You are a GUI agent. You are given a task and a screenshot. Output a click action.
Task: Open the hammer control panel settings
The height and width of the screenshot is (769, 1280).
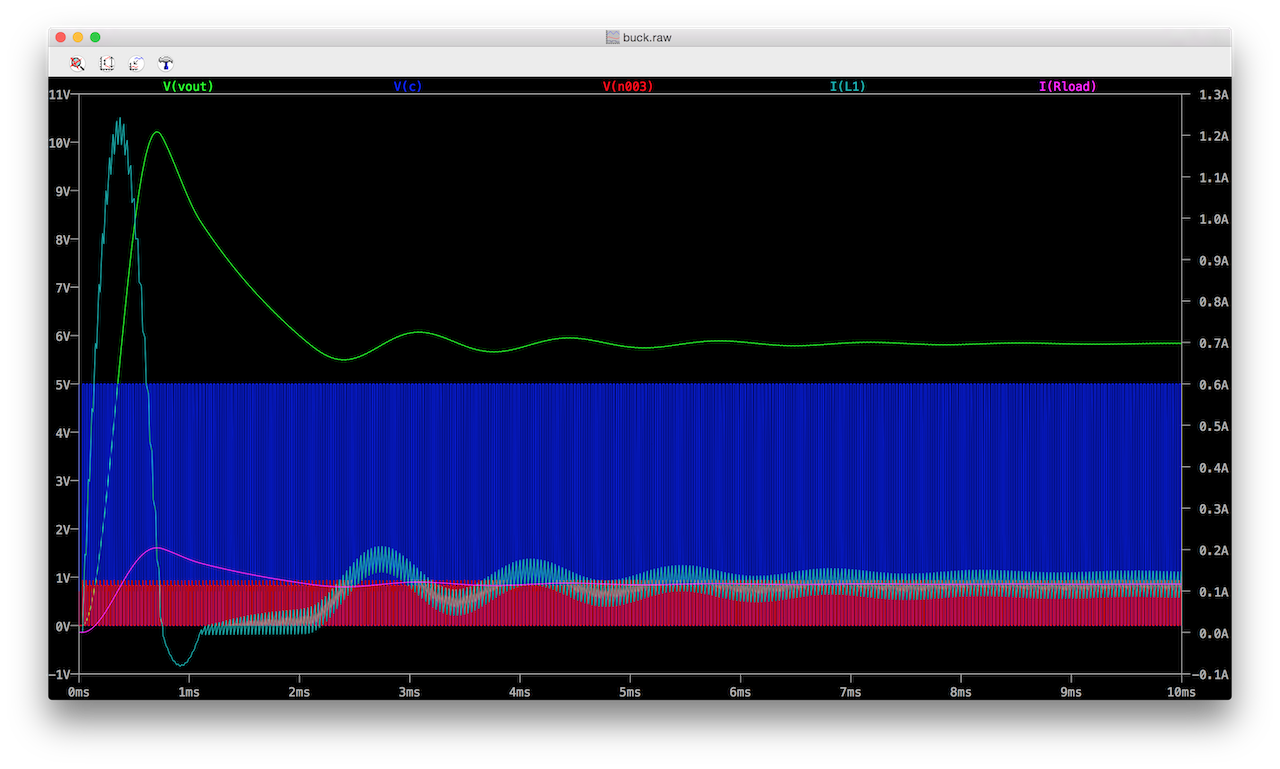pos(166,63)
